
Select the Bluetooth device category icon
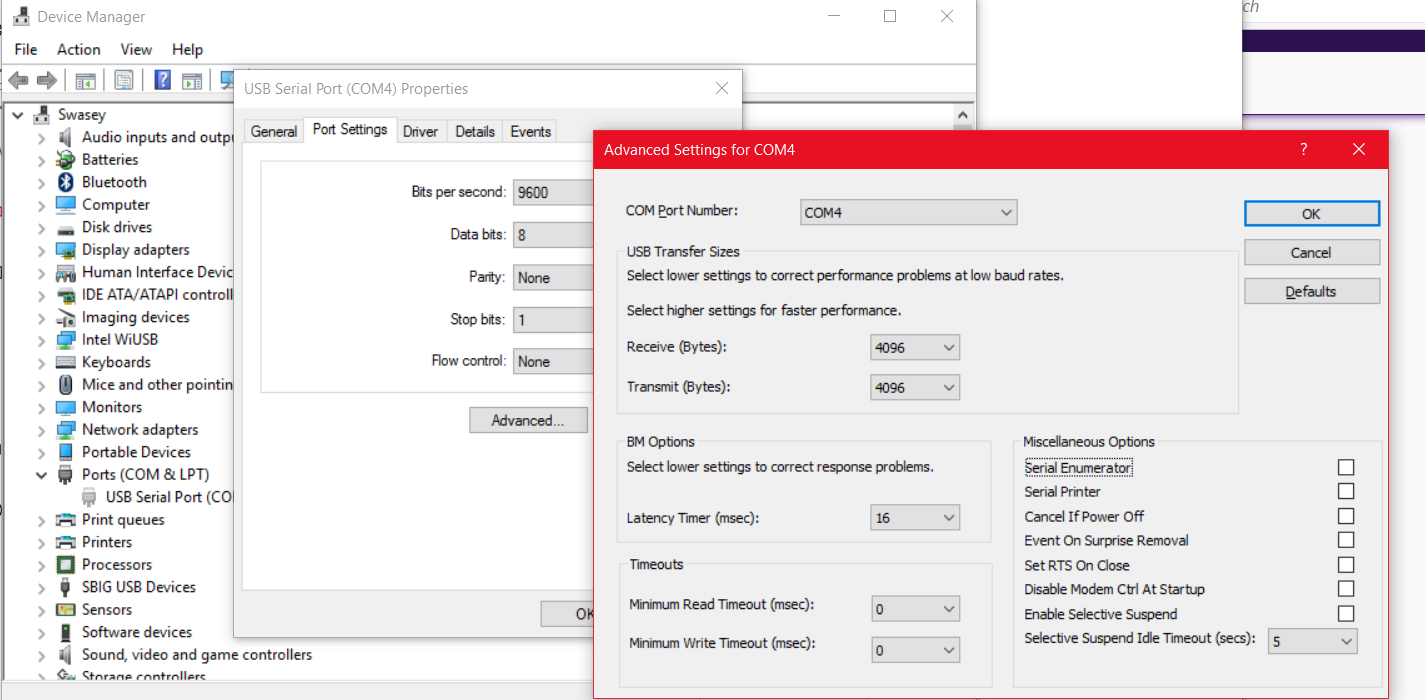pos(66,182)
